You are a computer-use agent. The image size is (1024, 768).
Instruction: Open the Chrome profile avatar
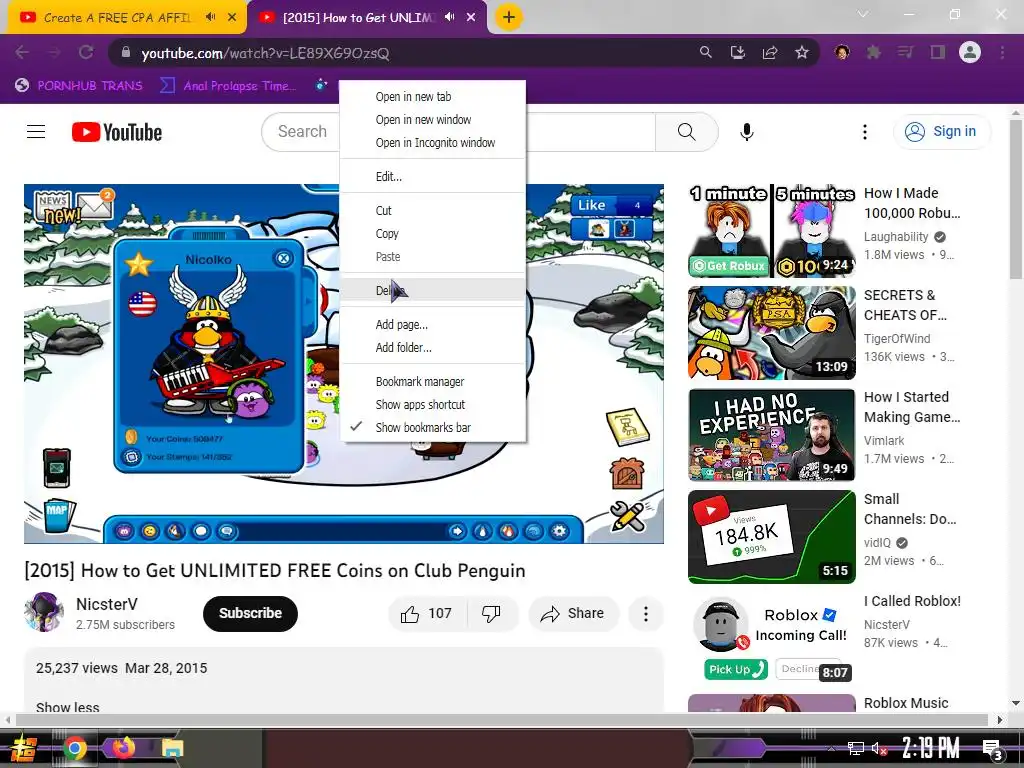coord(970,52)
